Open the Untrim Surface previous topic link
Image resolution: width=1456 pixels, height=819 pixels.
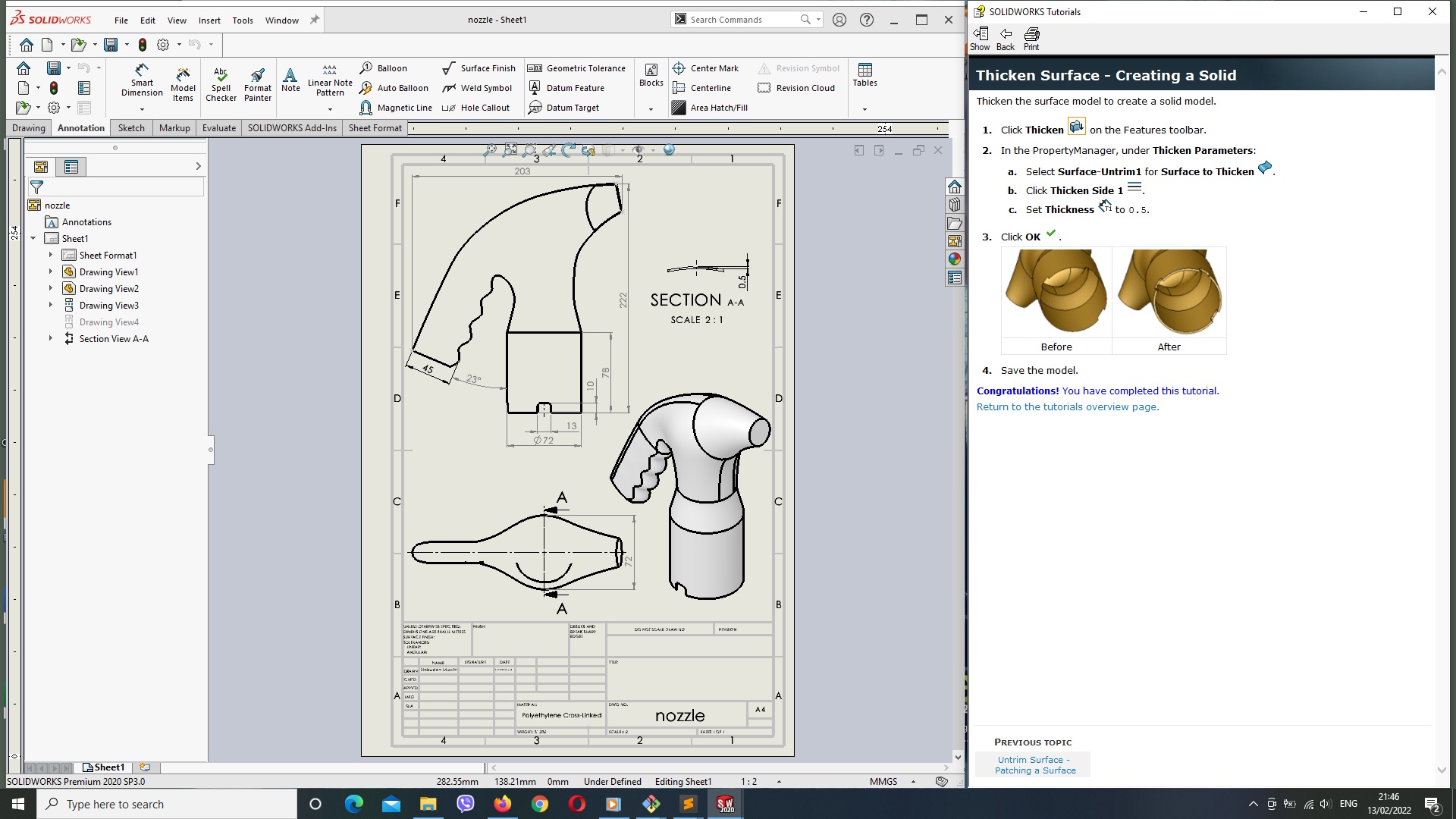coord(1035,764)
